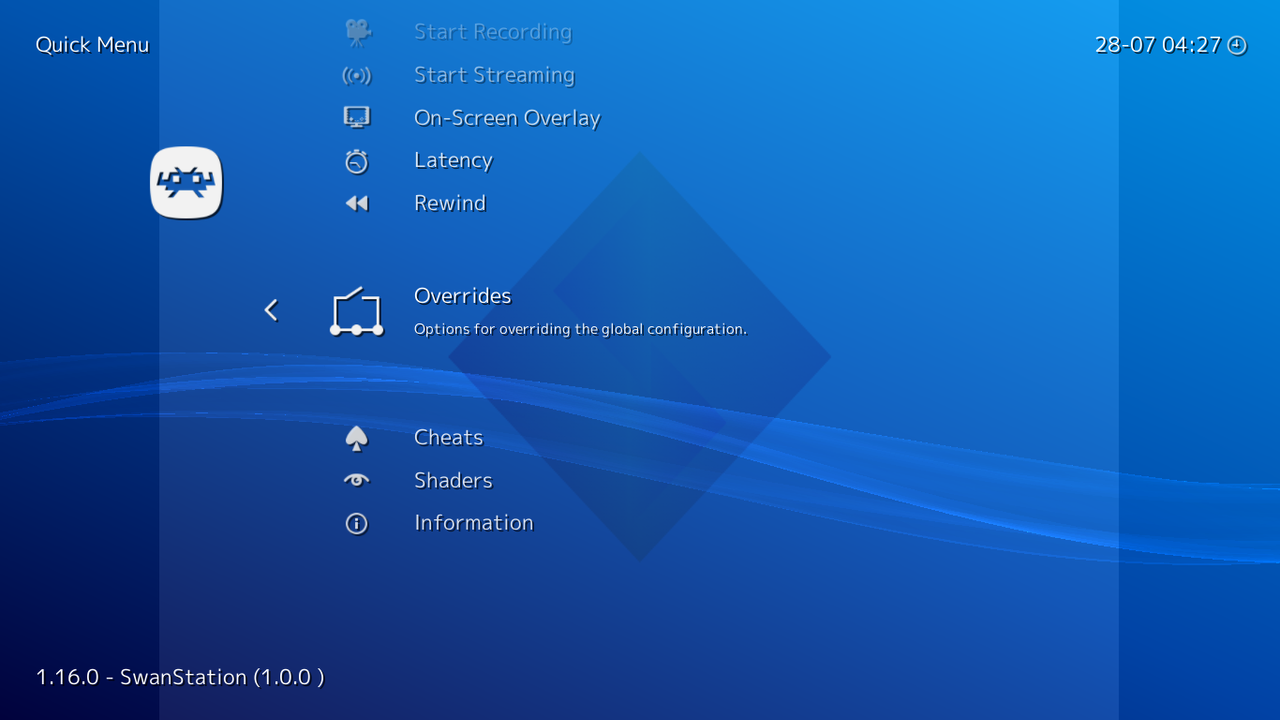Click the RetroArch logo thumbnail
Image resolution: width=1280 pixels, height=720 pixels.
[x=186, y=182]
